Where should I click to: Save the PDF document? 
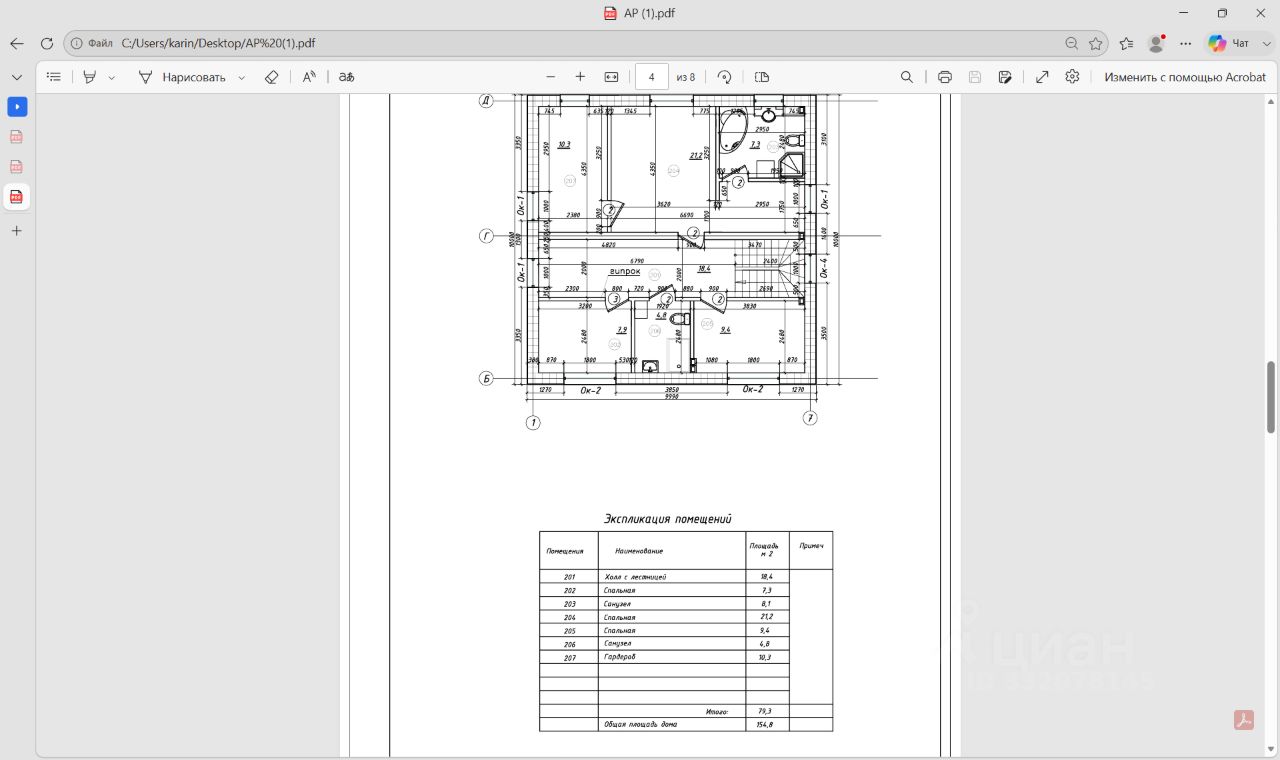coord(975,77)
